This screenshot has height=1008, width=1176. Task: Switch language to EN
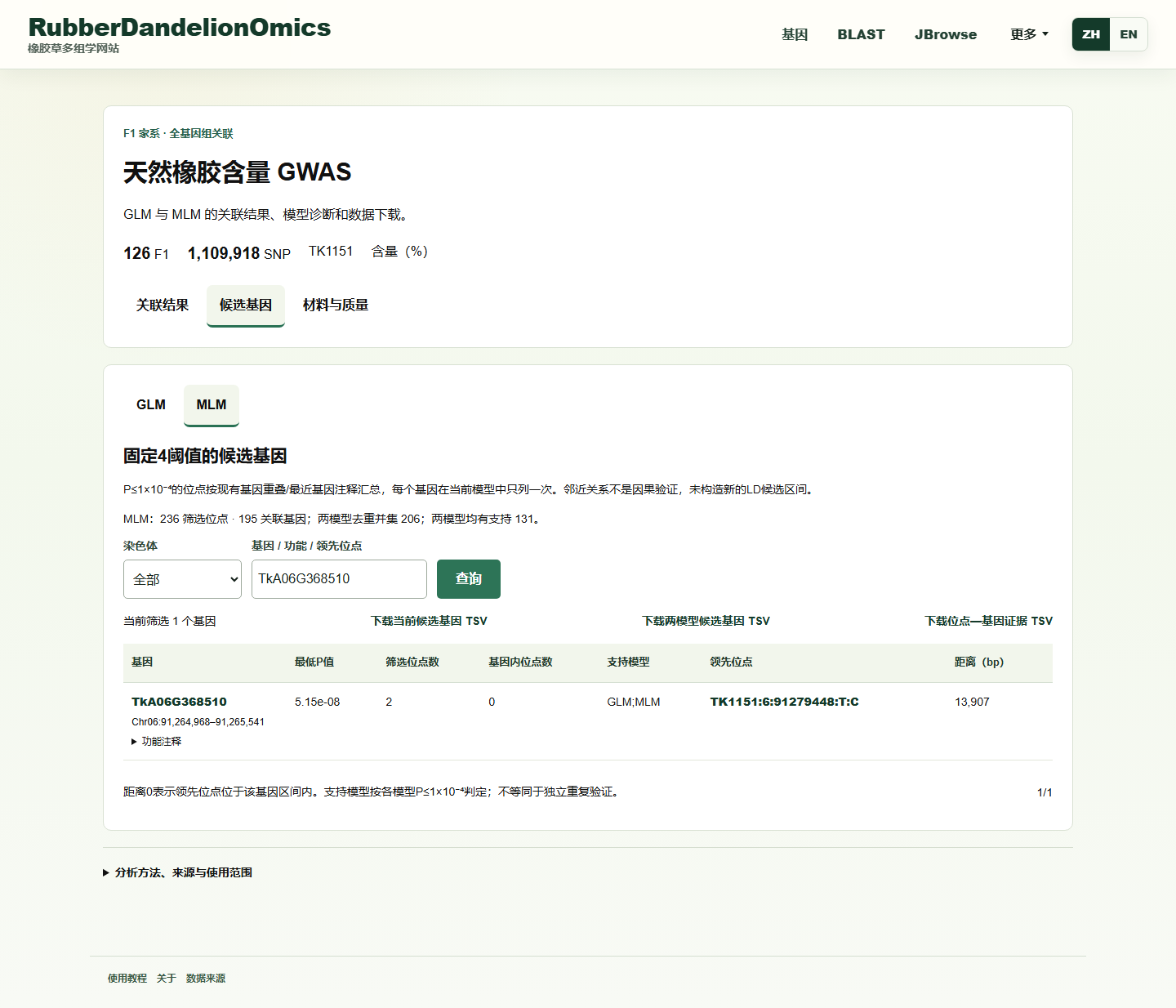pos(1129,34)
